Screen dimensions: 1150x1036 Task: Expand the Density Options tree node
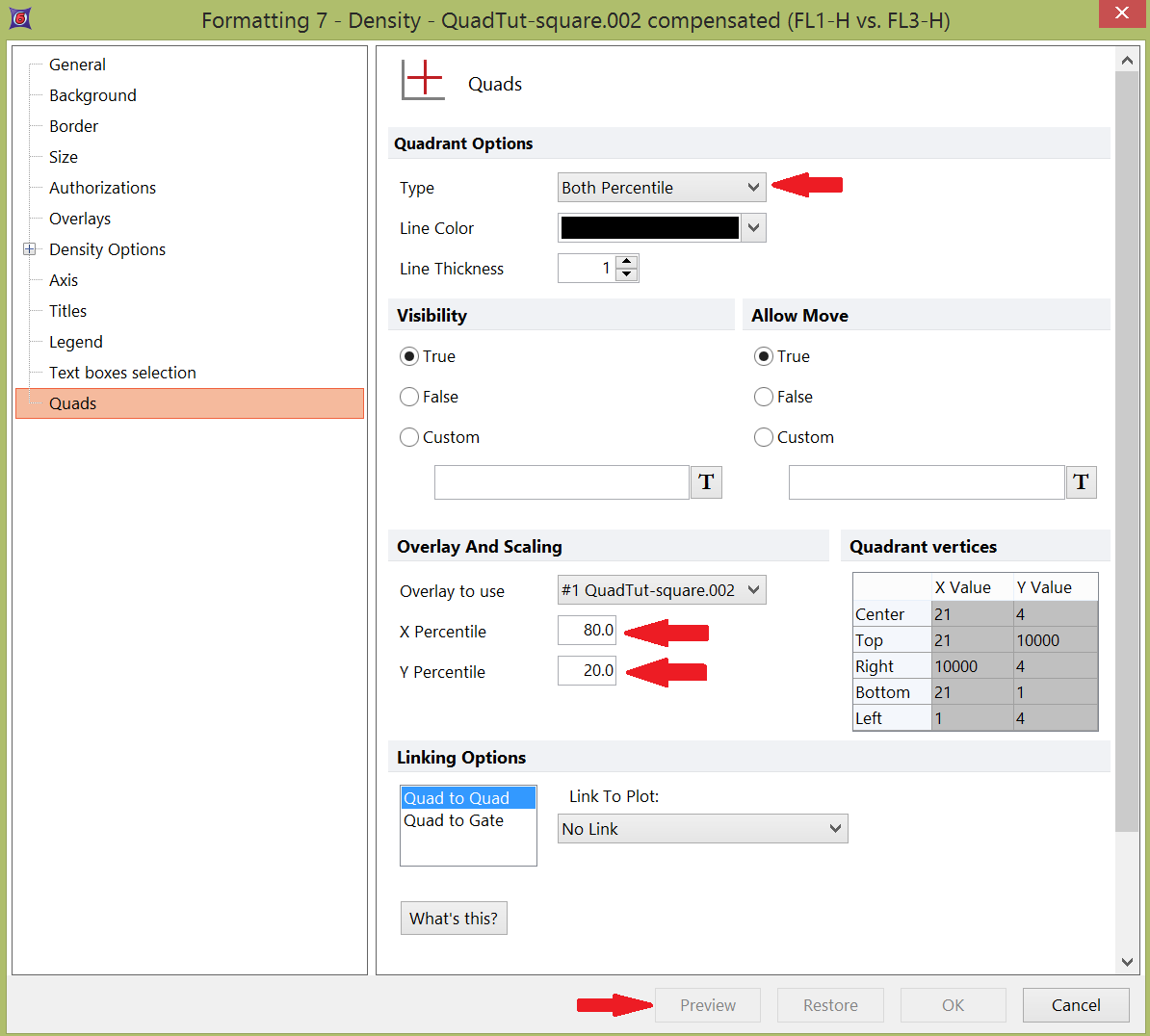tap(30, 249)
